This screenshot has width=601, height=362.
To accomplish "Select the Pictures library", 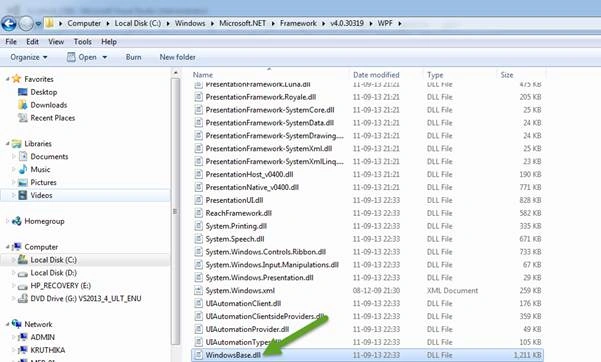I will coord(43,183).
